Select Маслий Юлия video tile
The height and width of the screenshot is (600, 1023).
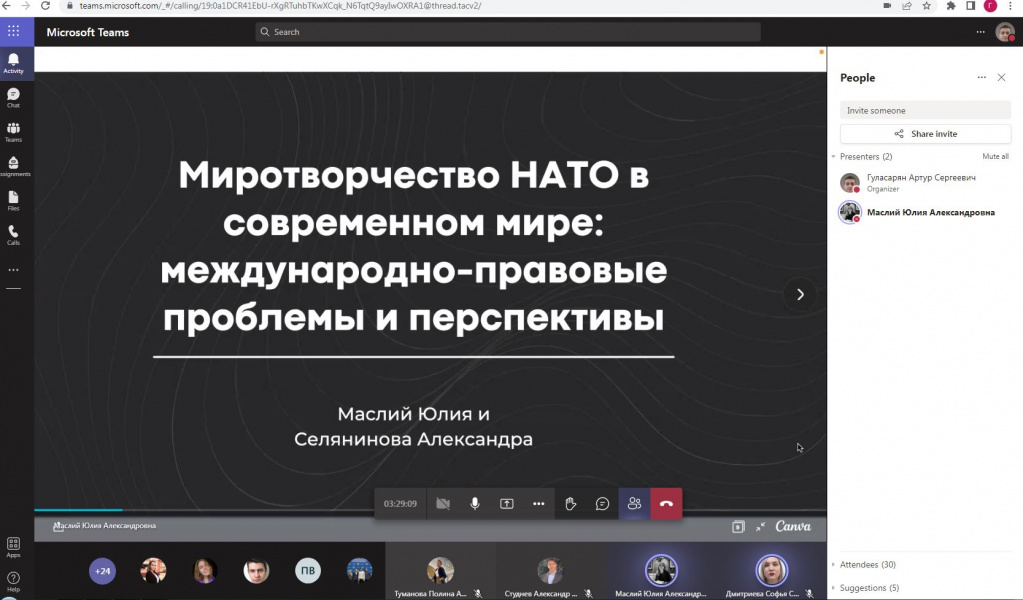[x=661, y=572]
